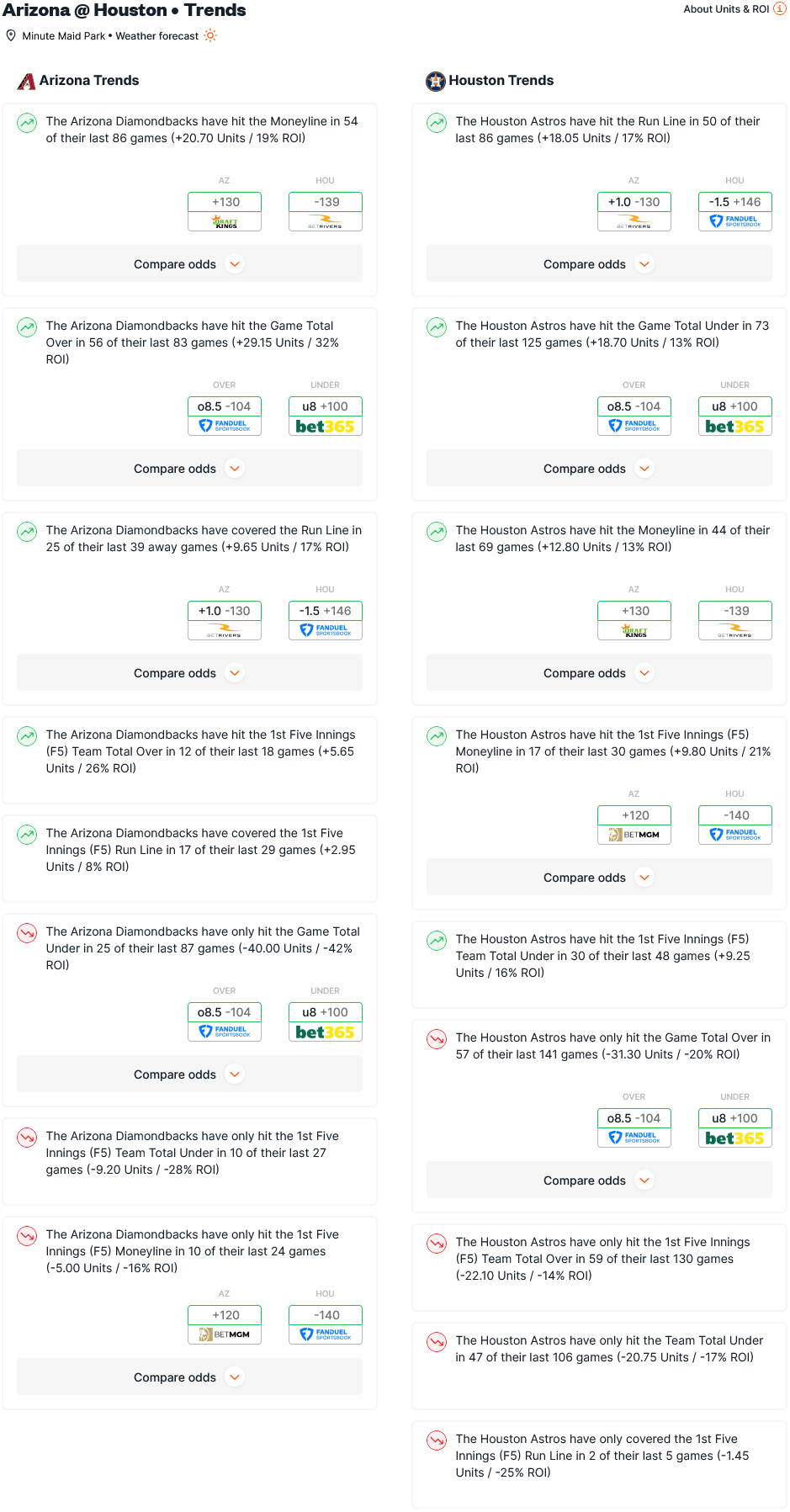Click the sunny weather forecast icon
This screenshot has height=1512, width=790.
click(210, 35)
